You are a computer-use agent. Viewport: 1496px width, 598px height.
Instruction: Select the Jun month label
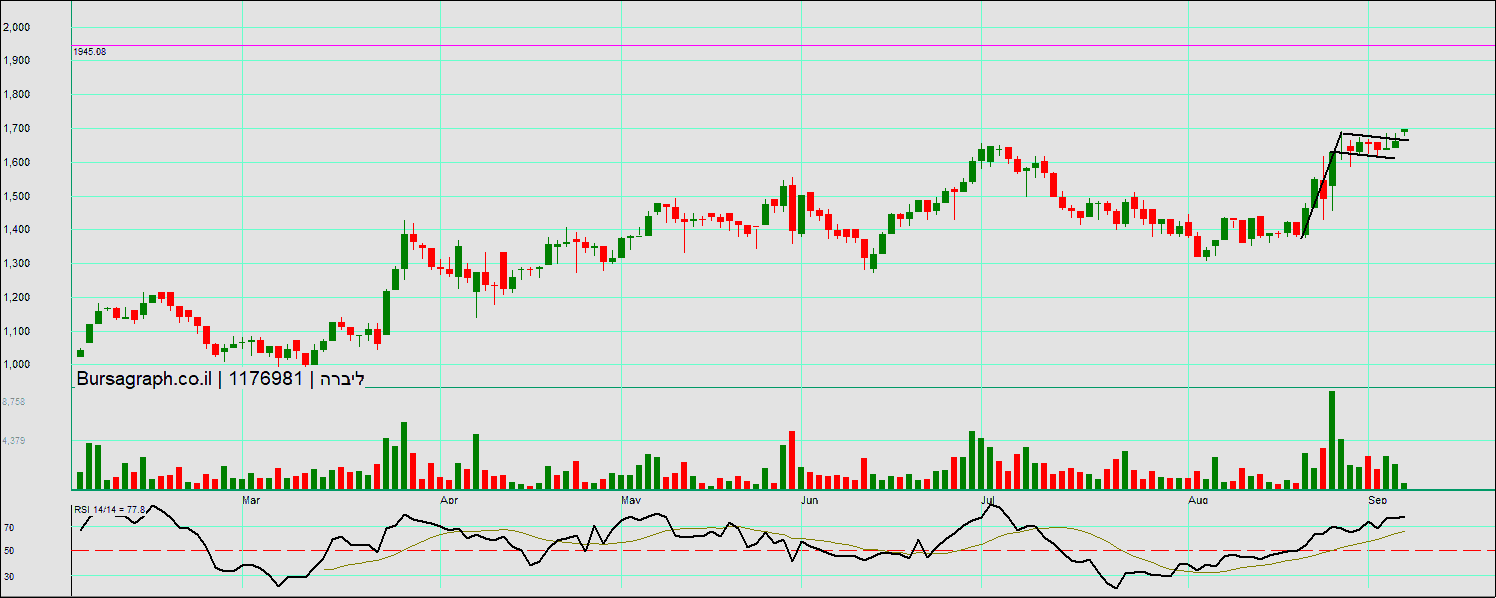point(810,498)
